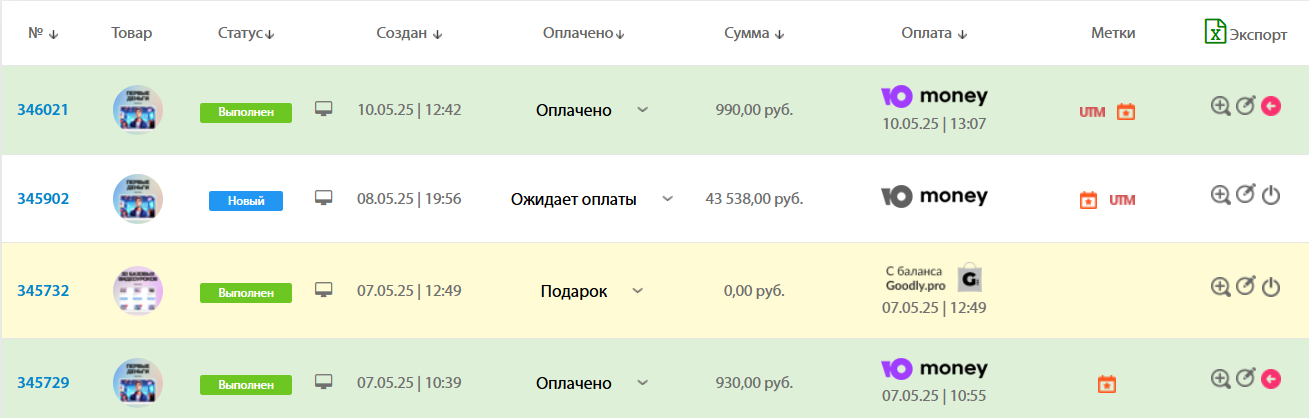
Task: Click the calendar label icon for order 345729
Action: [1106, 383]
